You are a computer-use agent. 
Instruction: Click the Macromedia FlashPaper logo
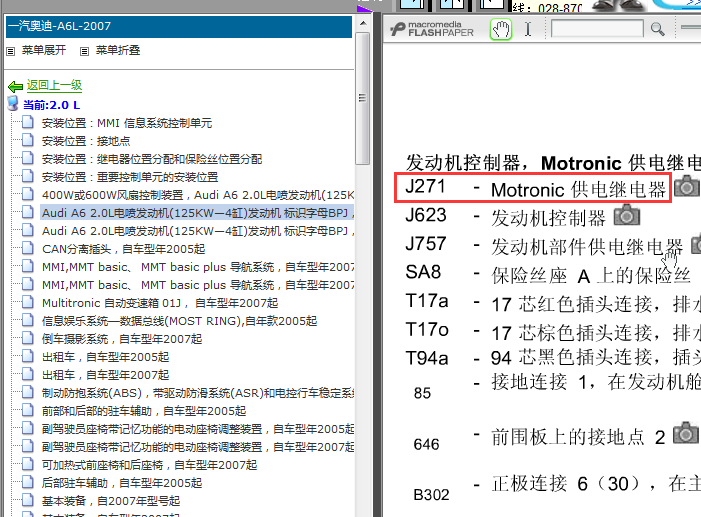pyautogui.click(x=432, y=29)
